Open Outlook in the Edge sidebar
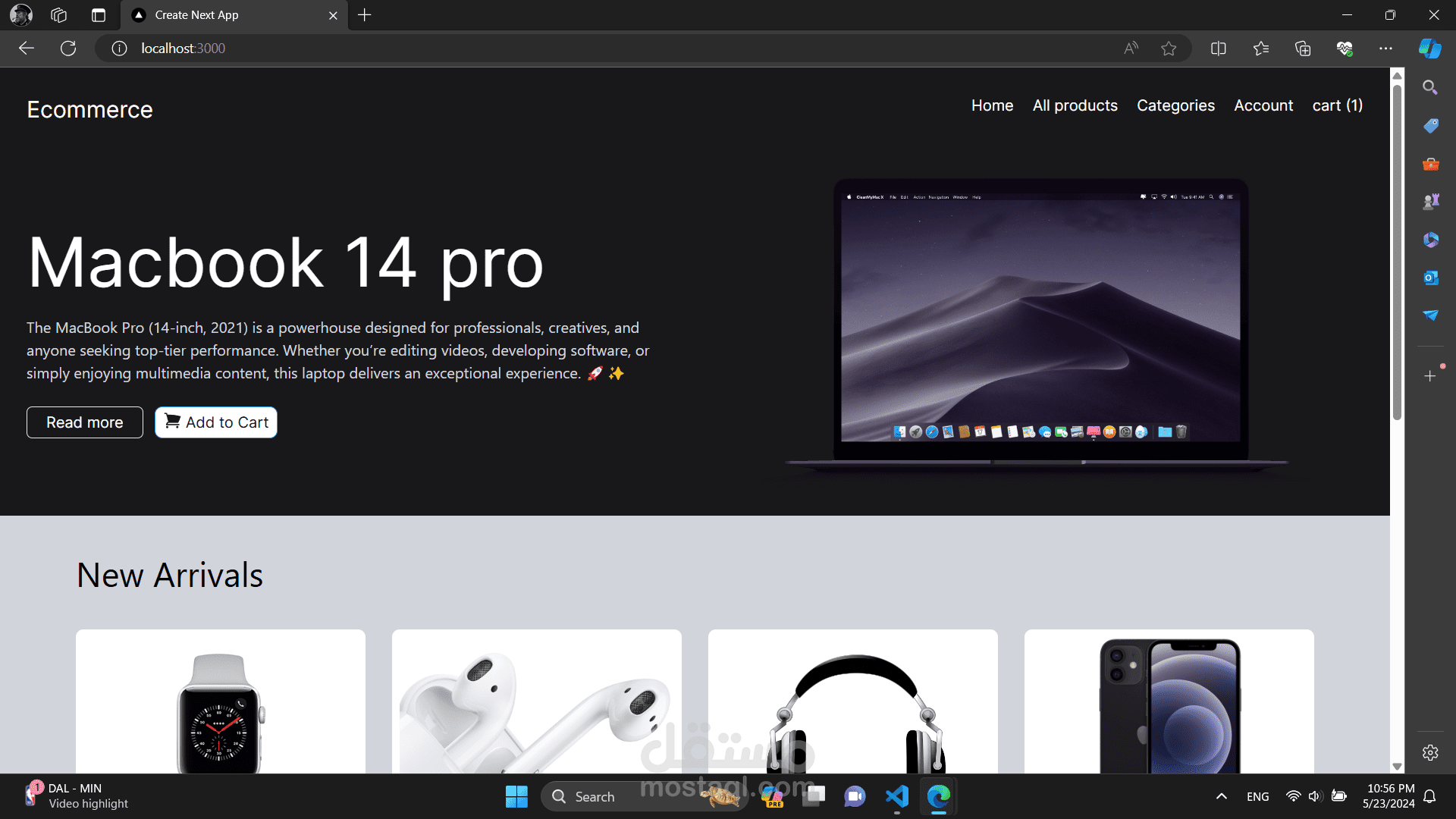 [1430, 278]
